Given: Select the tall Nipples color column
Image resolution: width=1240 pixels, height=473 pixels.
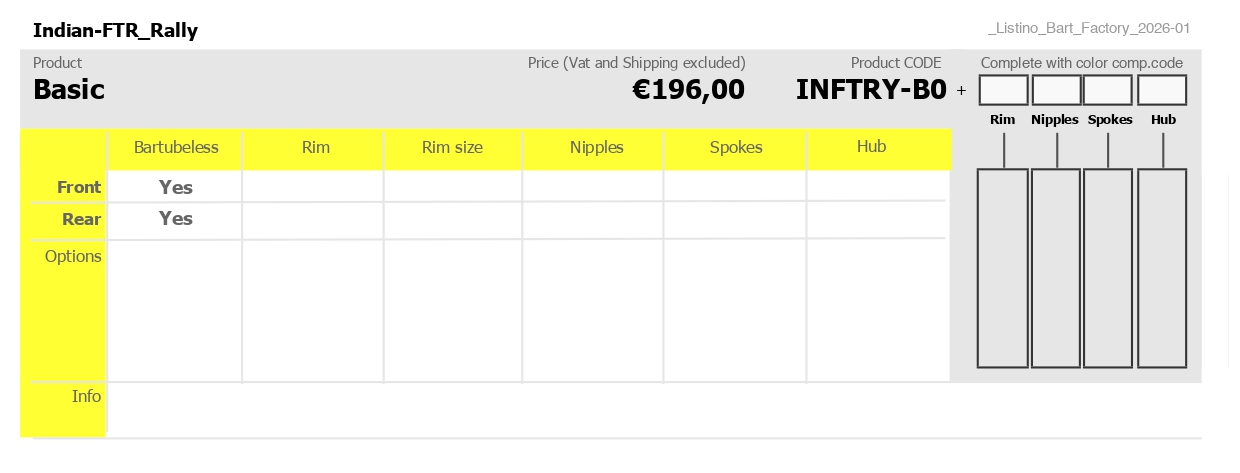Looking at the screenshot, I should [1056, 268].
